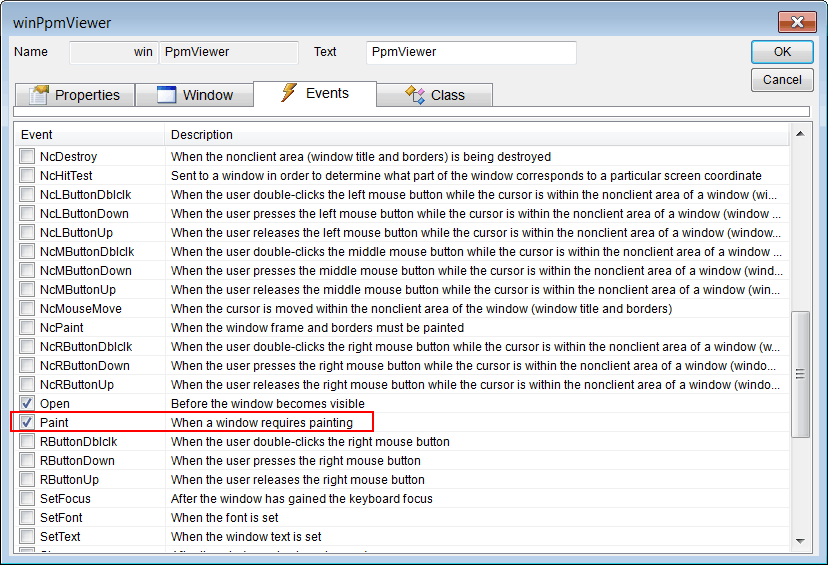The image size is (828, 565).
Task: Click the Events tab lightning bolt icon
Action: click(x=289, y=92)
